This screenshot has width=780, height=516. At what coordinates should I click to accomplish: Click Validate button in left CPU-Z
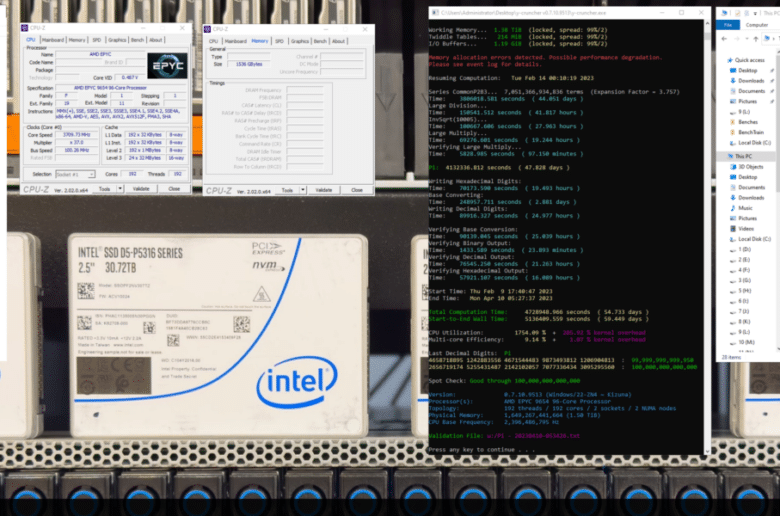pos(141,189)
